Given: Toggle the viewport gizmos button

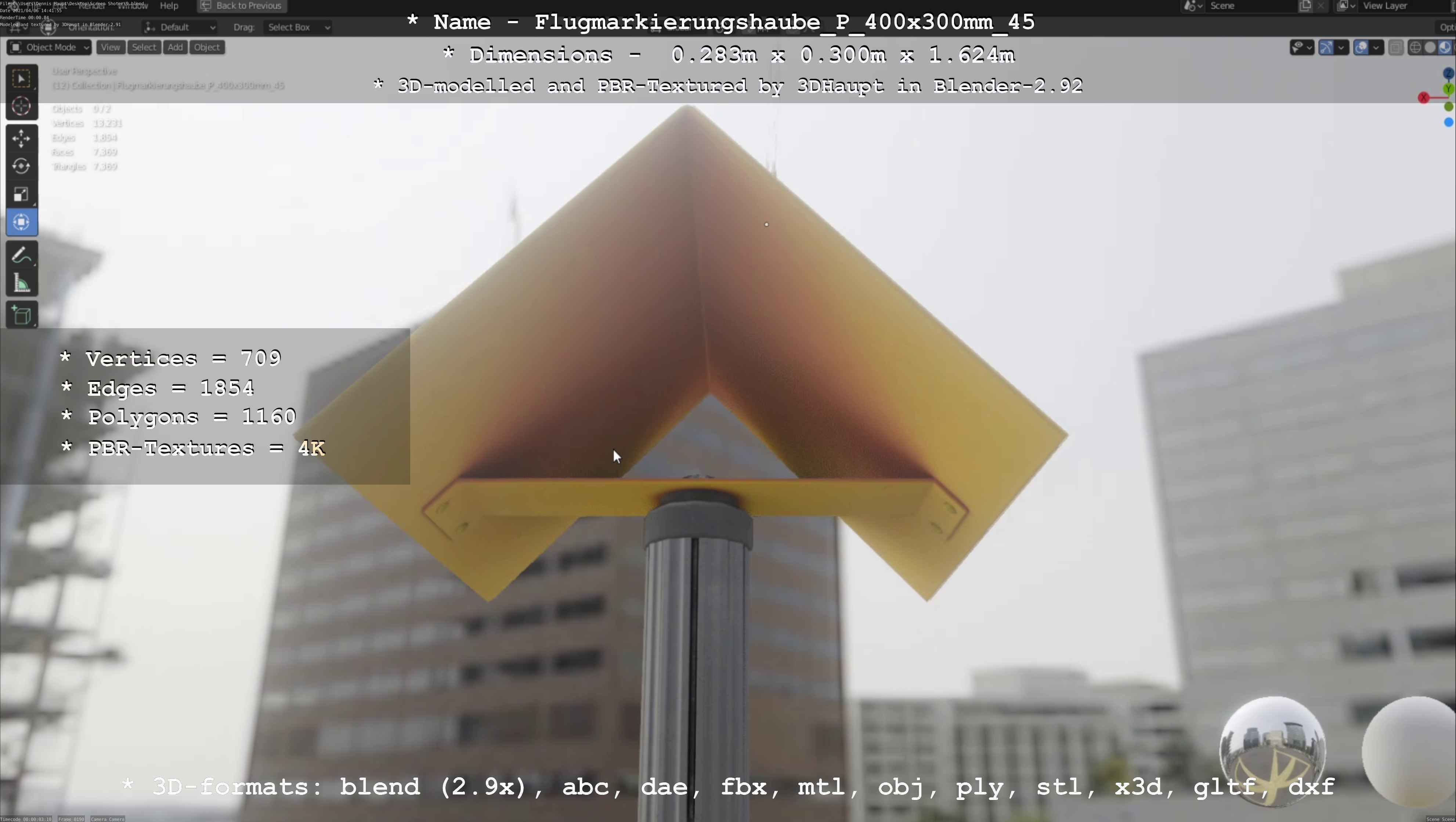Looking at the screenshot, I should coord(1326,47).
